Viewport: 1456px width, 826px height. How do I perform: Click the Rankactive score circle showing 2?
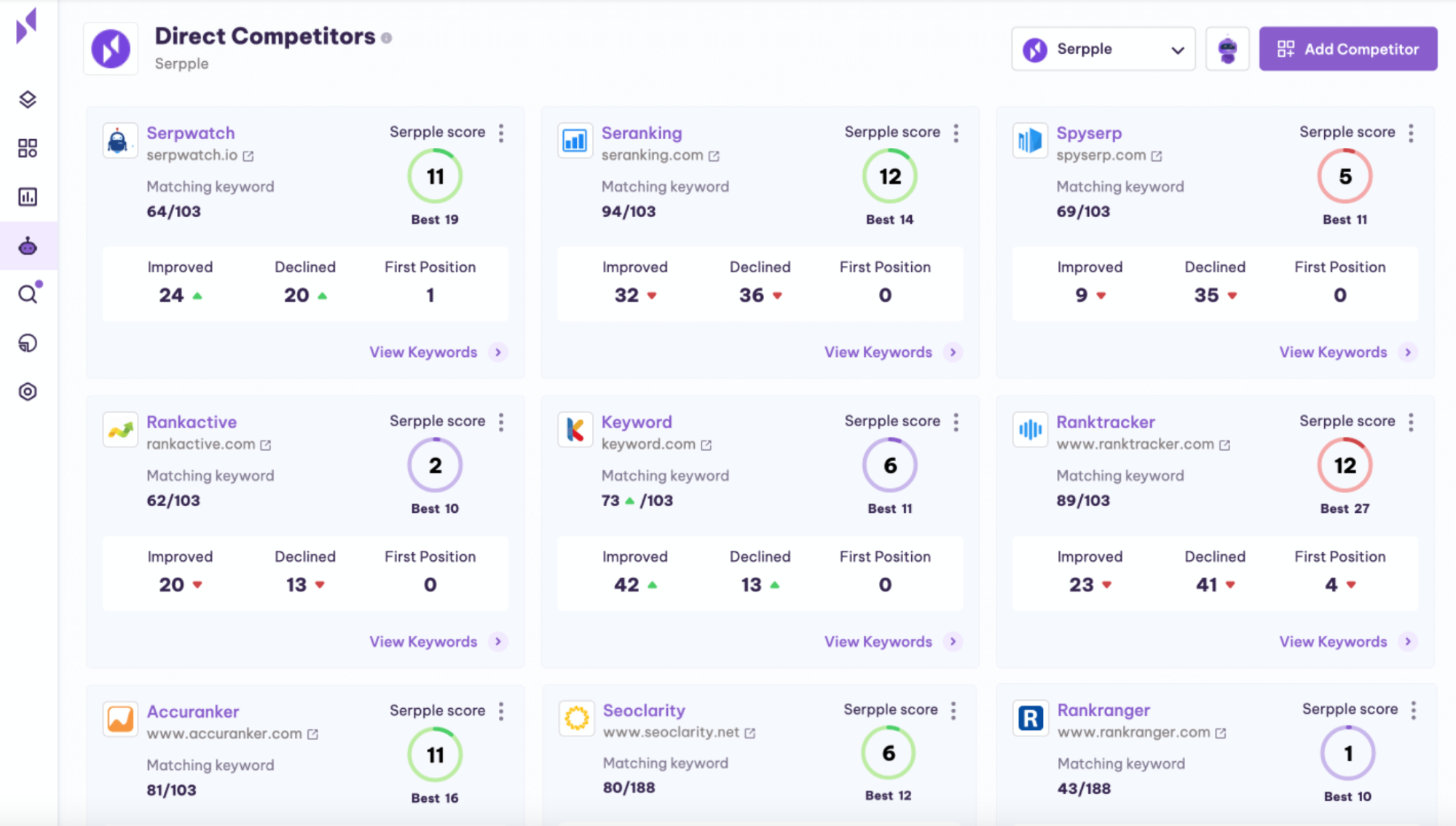click(435, 465)
